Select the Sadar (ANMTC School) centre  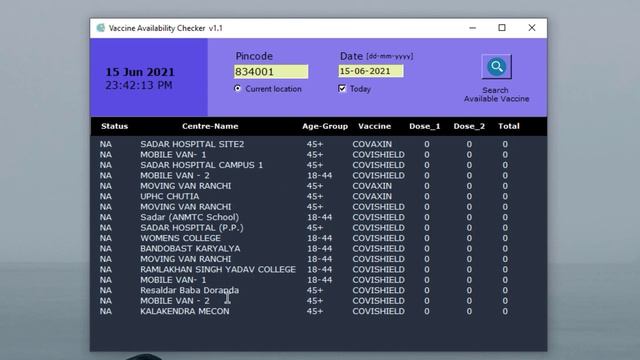tap(189, 217)
